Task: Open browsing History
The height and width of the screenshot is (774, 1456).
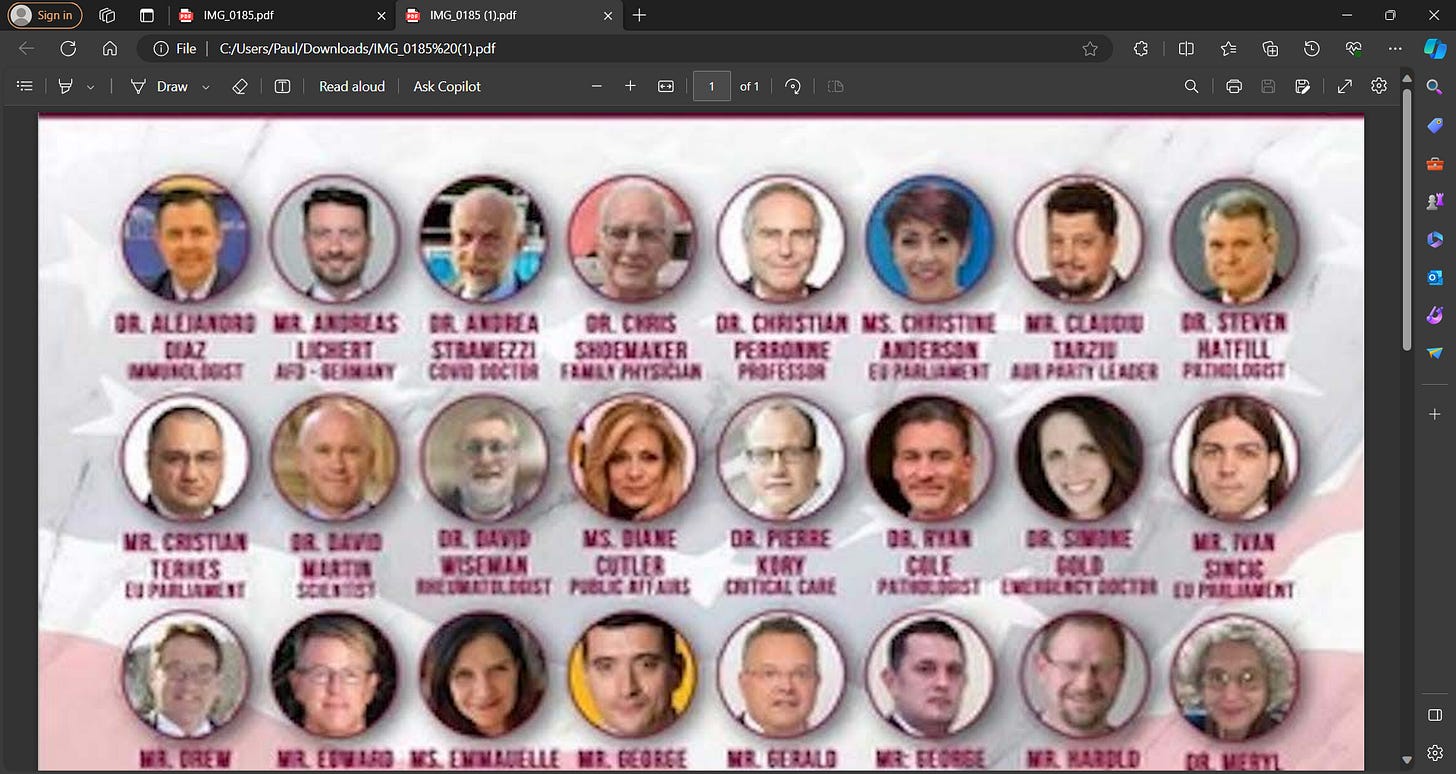Action: coord(1312,48)
